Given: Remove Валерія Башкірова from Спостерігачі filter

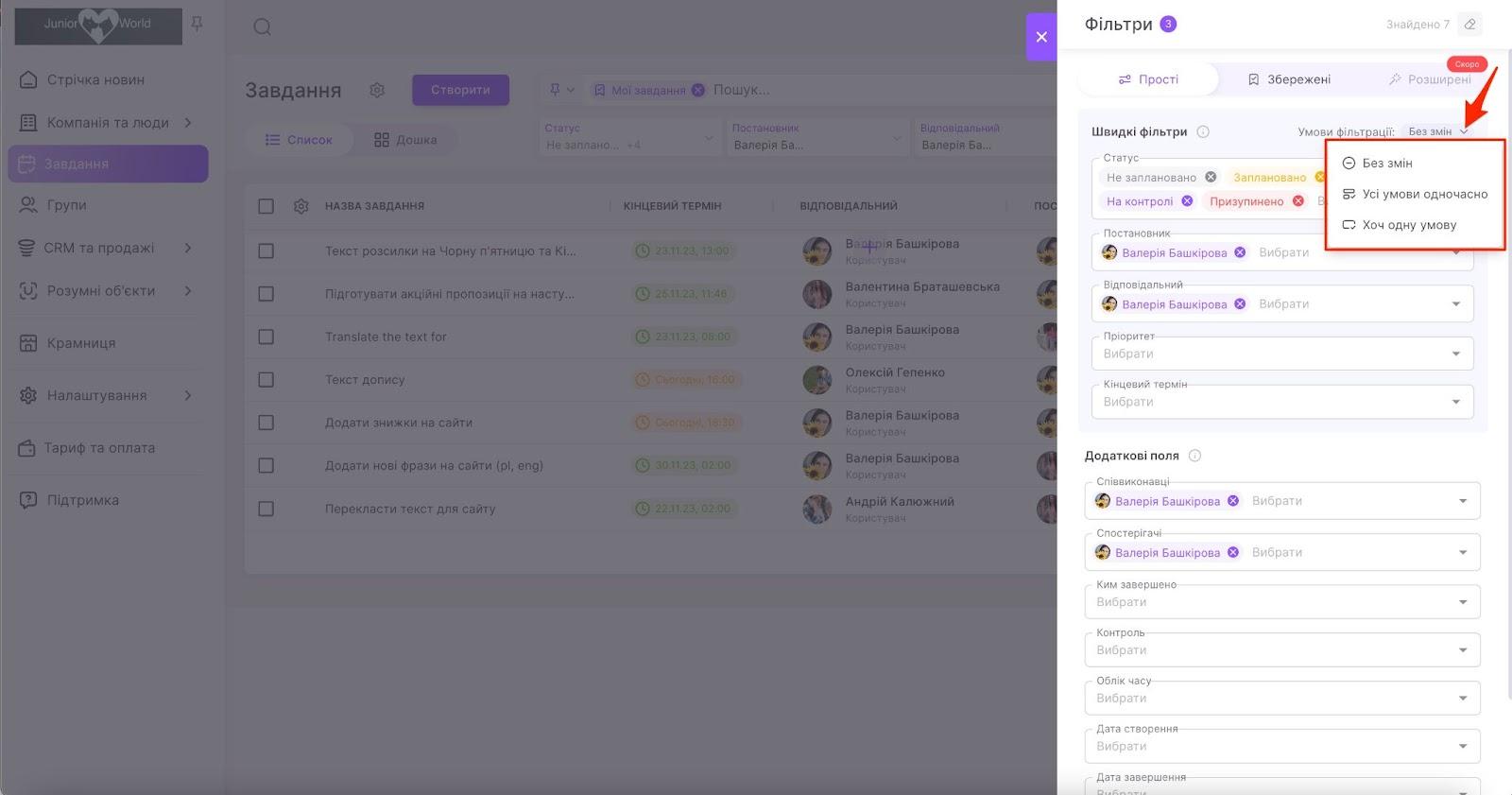Looking at the screenshot, I should point(1233,552).
